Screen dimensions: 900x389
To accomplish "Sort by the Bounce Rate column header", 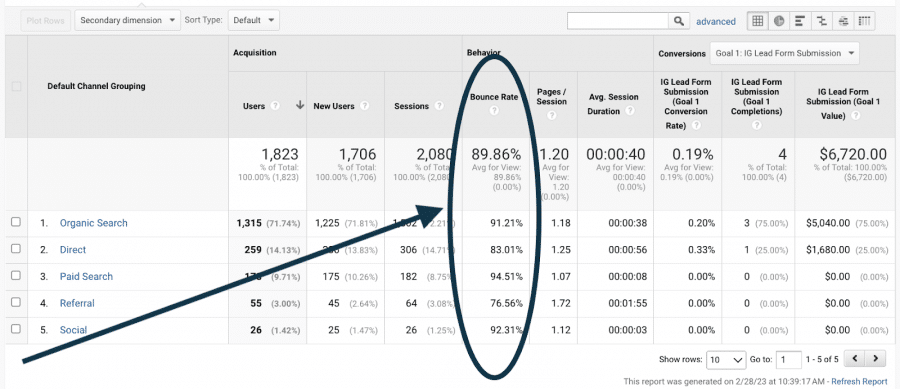I will pos(494,97).
